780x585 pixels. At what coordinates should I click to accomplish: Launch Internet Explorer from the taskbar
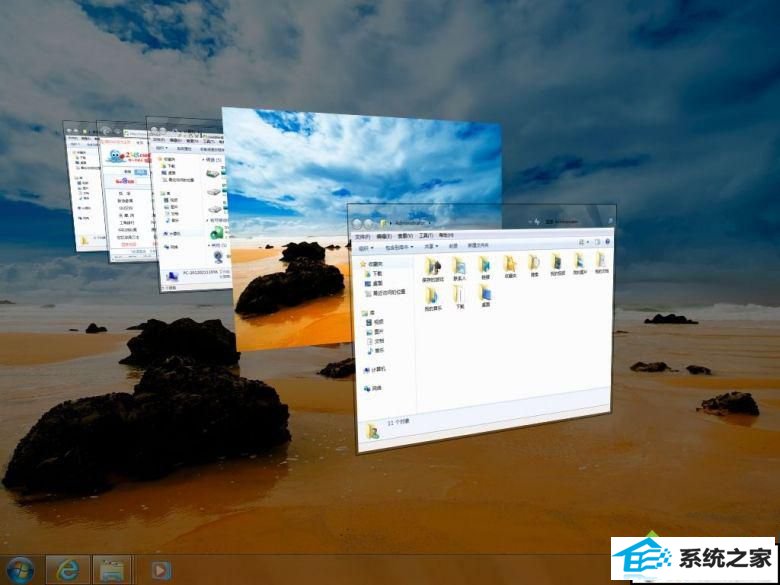pyautogui.click(x=68, y=570)
